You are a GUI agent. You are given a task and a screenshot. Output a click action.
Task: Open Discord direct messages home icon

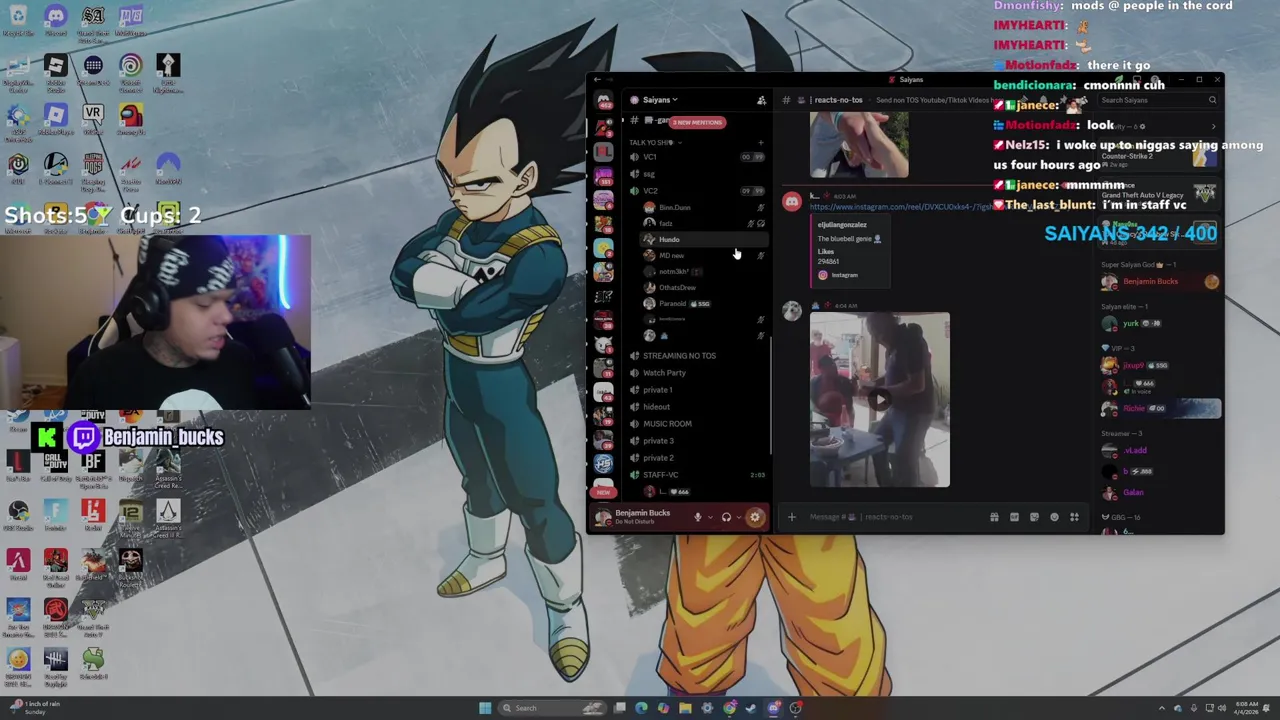(x=603, y=101)
